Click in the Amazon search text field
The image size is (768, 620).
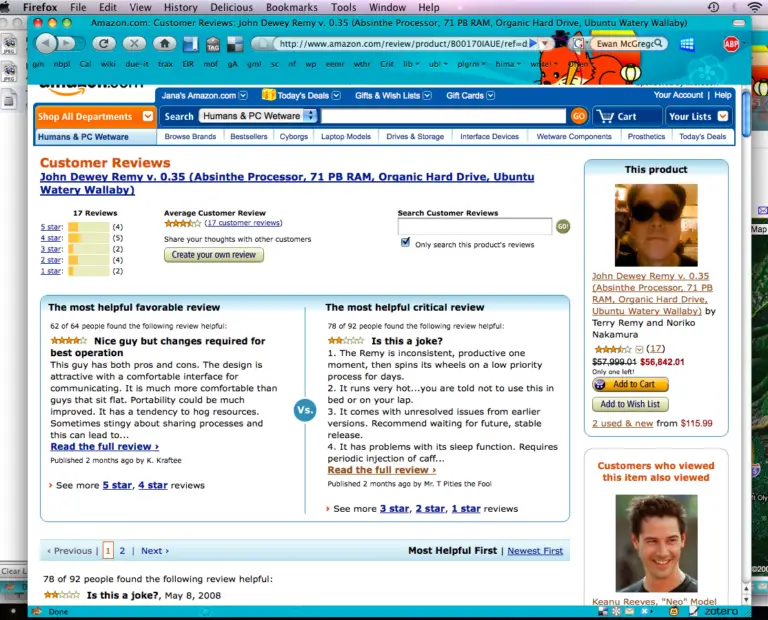tap(444, 116)
